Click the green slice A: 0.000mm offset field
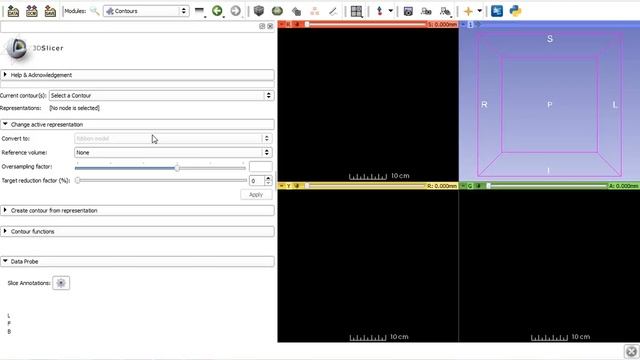Screen dimensions: 640x360 point(624,186)
